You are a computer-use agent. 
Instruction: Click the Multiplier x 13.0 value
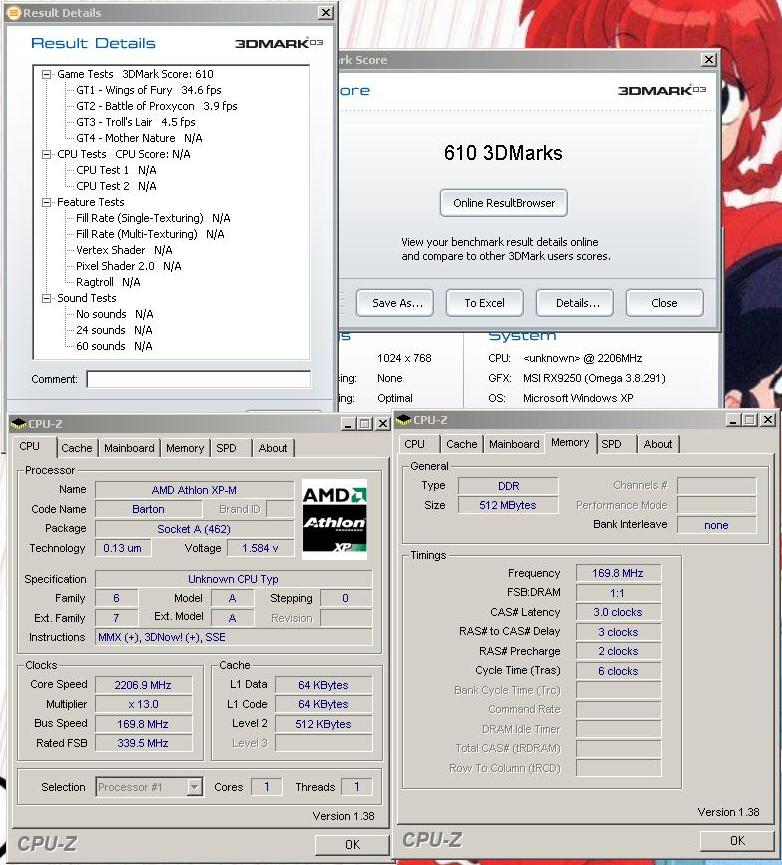(x=143, y=704)
